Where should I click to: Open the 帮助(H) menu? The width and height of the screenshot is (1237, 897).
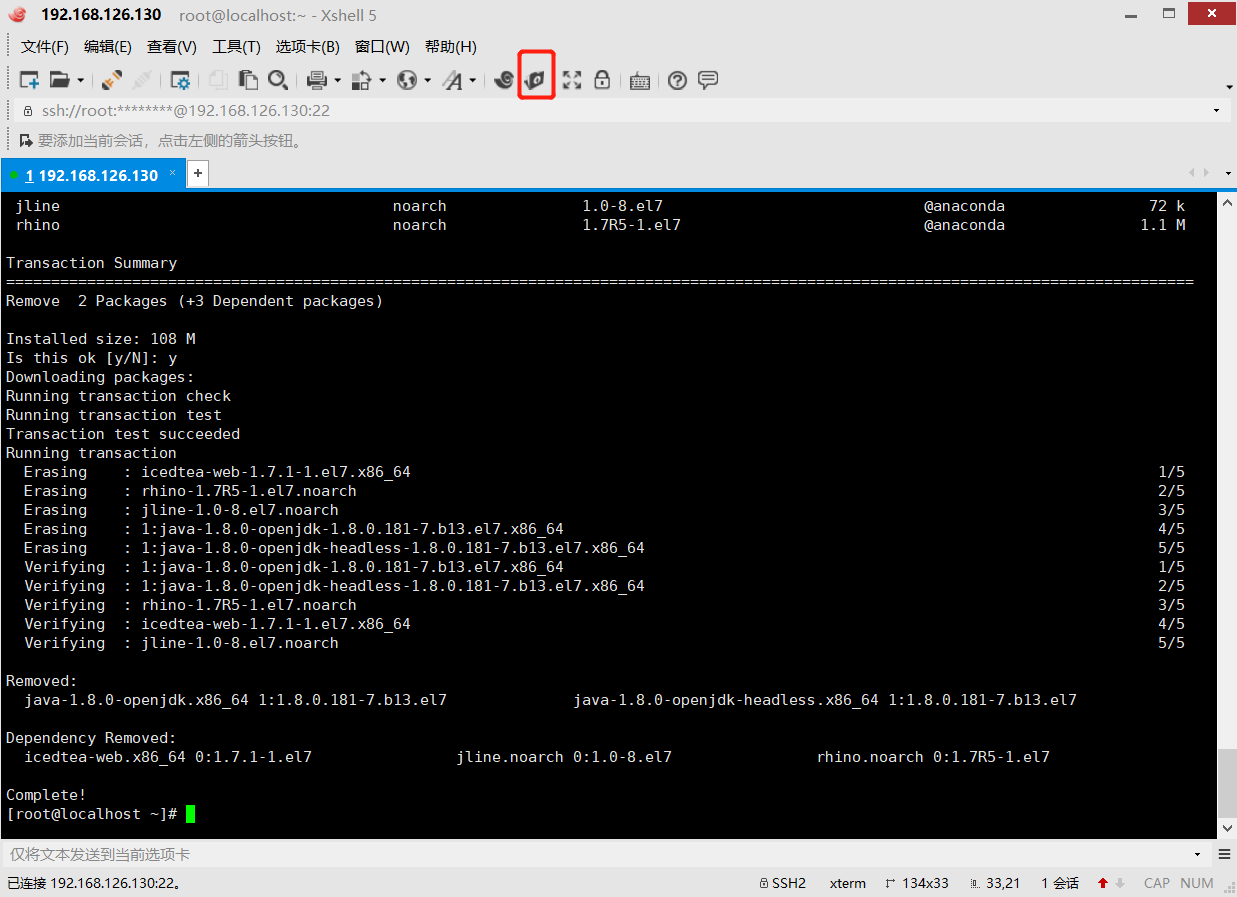pos(451,47)
